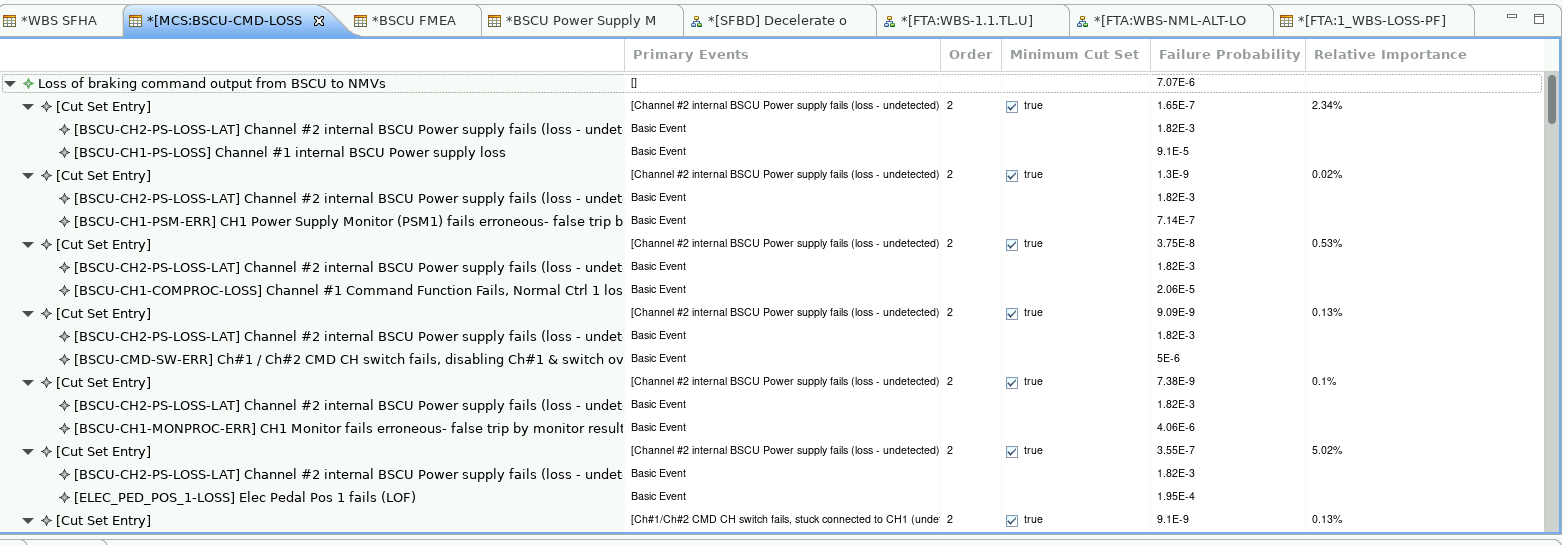This screenshot has width=1563, height=545.
Task: Maximize the editor area with the maximize icon
Action: pos(1539,18)
